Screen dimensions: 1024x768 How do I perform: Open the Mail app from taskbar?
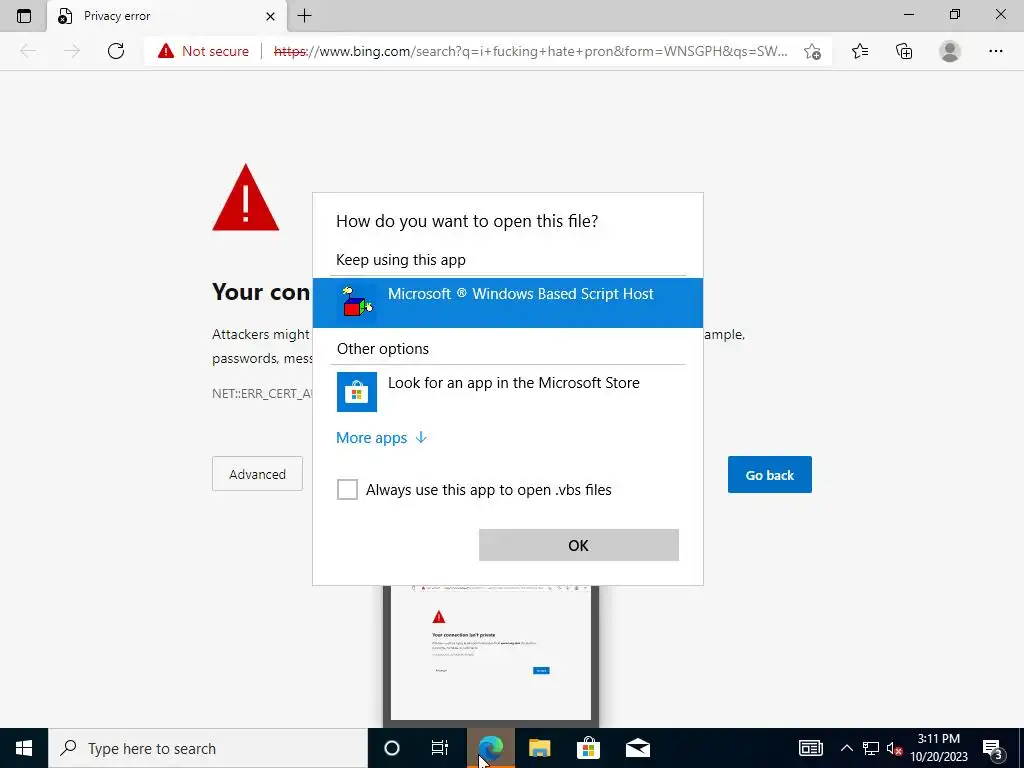pos(637,748)
